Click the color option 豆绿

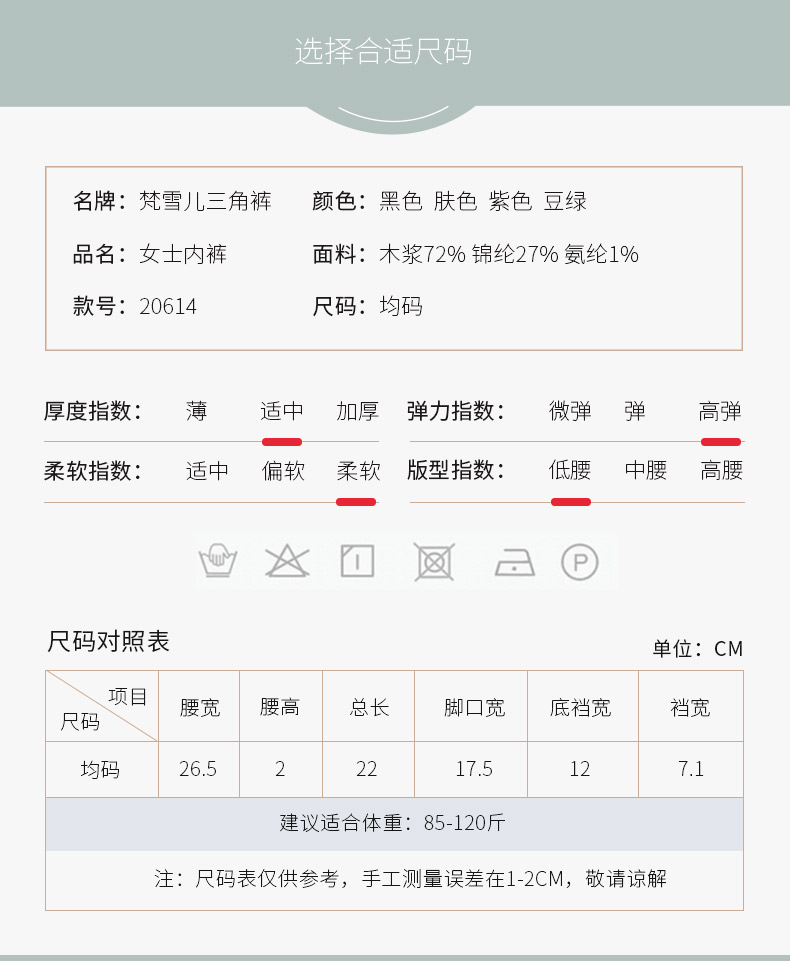coord(565,202)
